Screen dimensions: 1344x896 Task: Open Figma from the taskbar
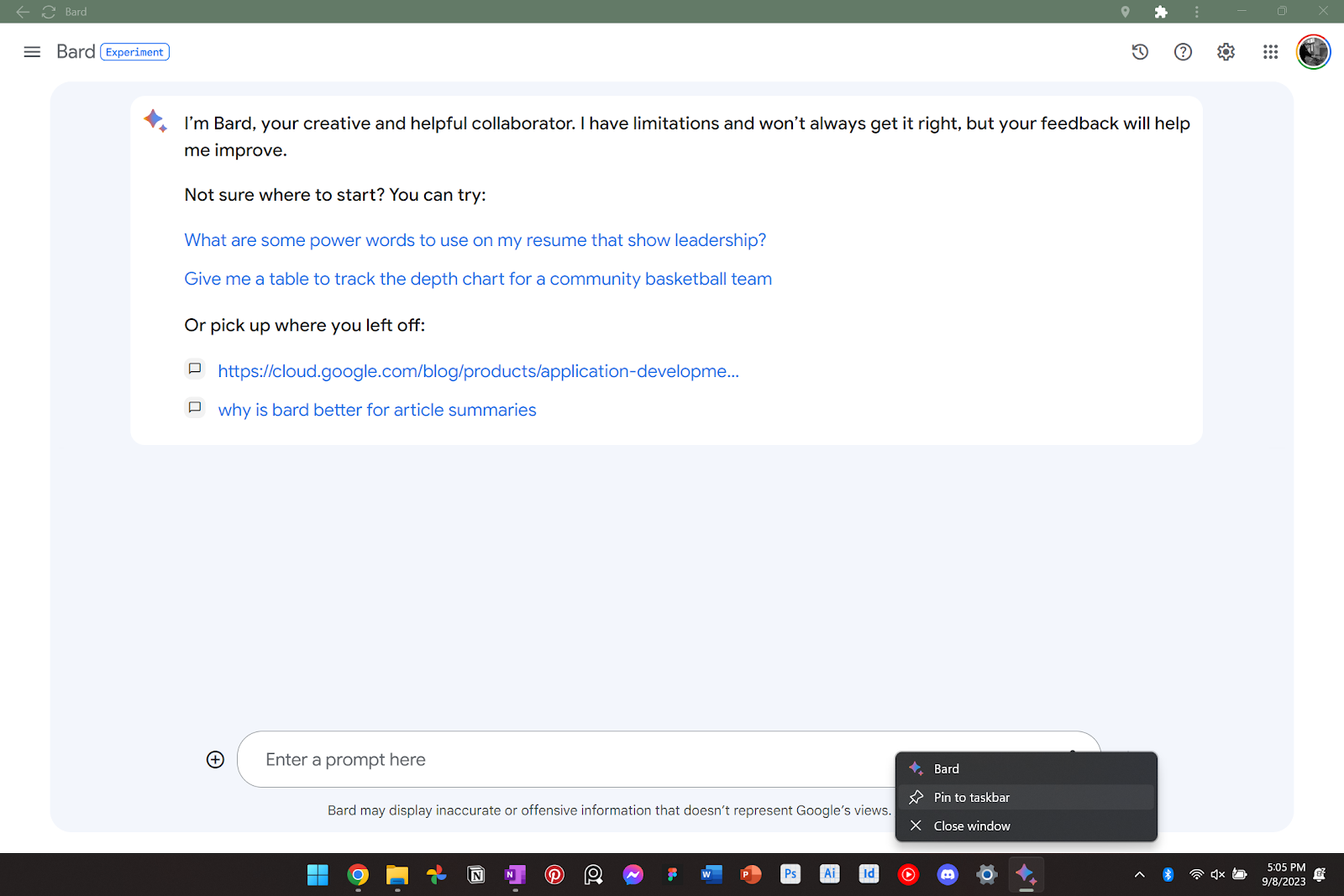pyautogui.click(x=672, y=874)
